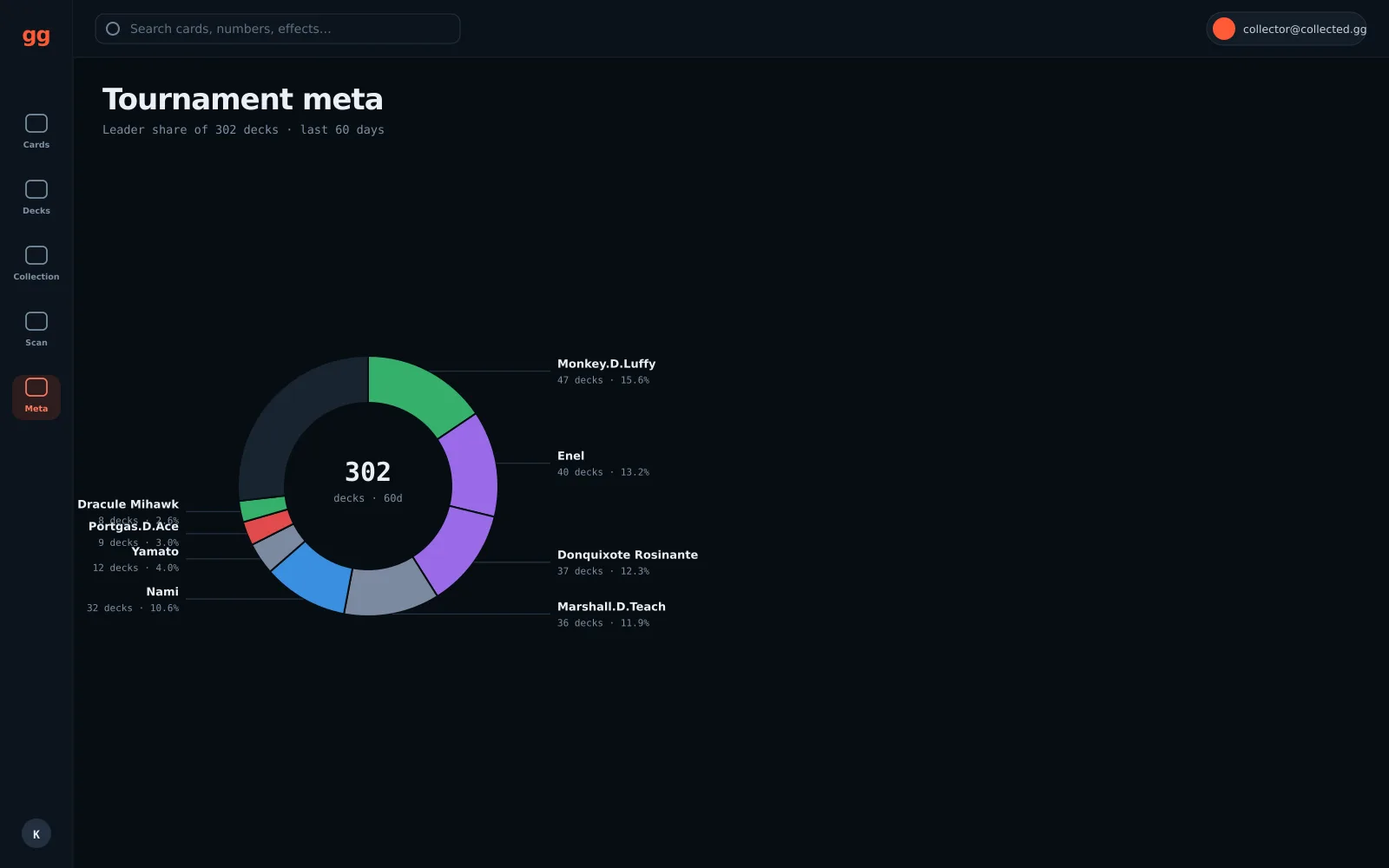
Task: Click the purple Enel donut segment
Action: [x=471, y=464]
